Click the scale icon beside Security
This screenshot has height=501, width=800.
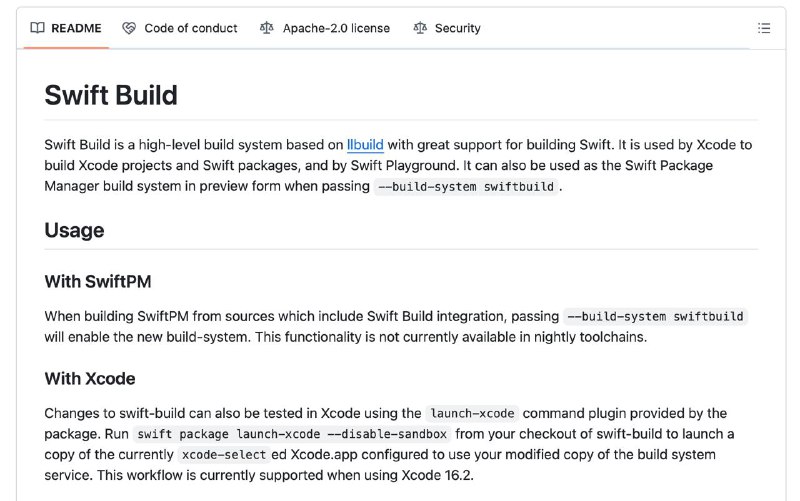(x=420, y=28)
